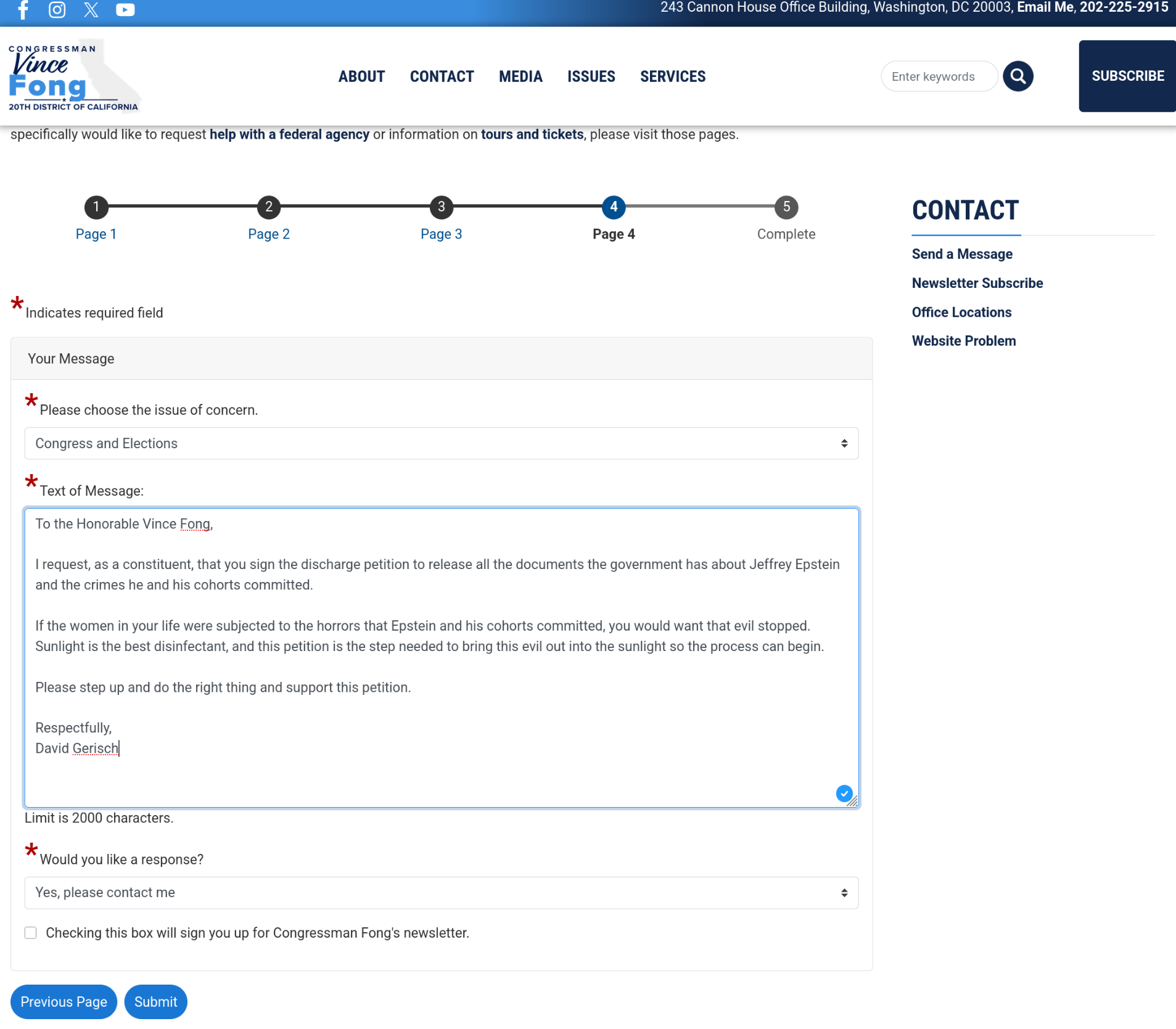Click the magnifying glass search icon
1176x1029 pixels.
(x=1018, y=76)
